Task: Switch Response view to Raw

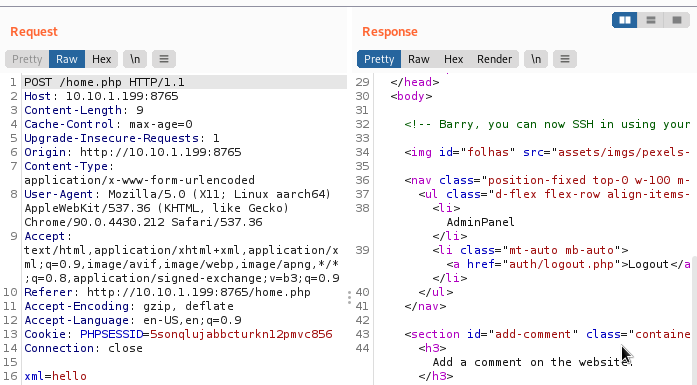Action: click(x=419, y=59)
